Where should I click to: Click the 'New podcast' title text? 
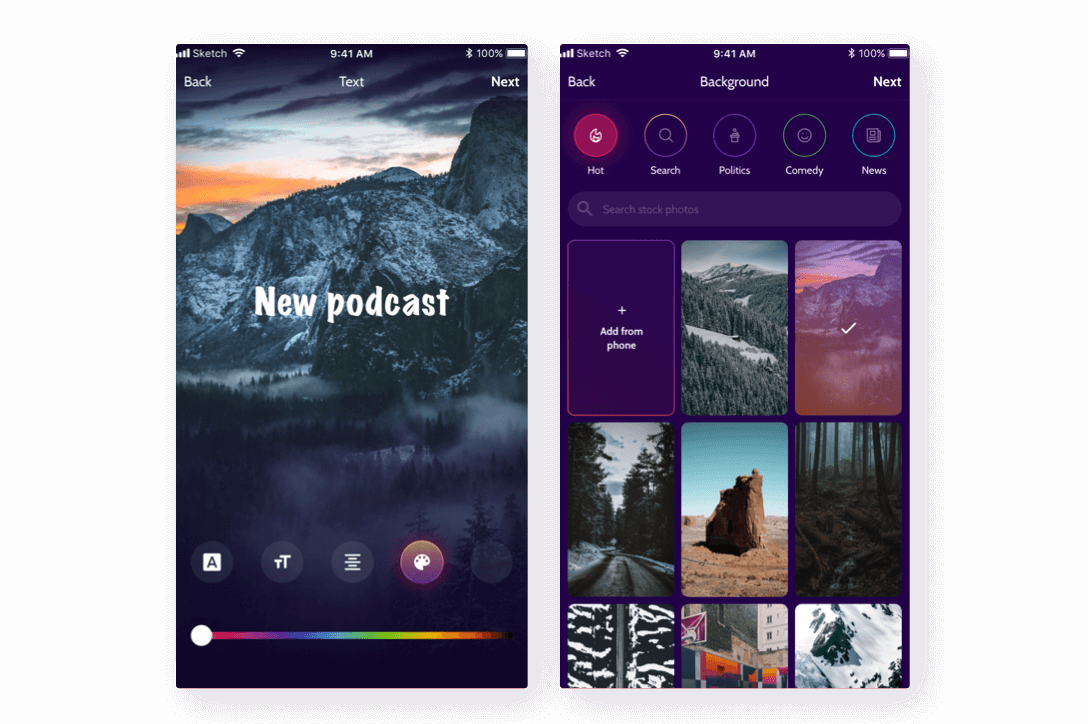click(351, 303)
